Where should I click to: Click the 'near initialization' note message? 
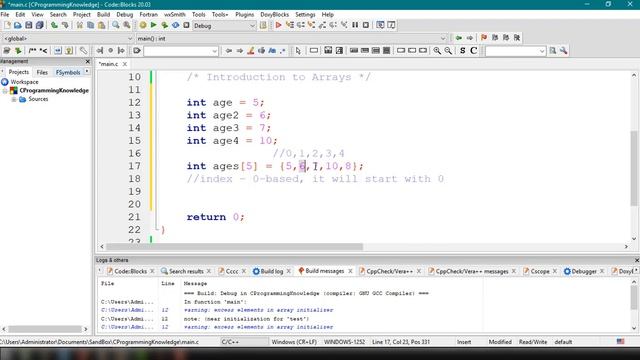tap(247, 319)
